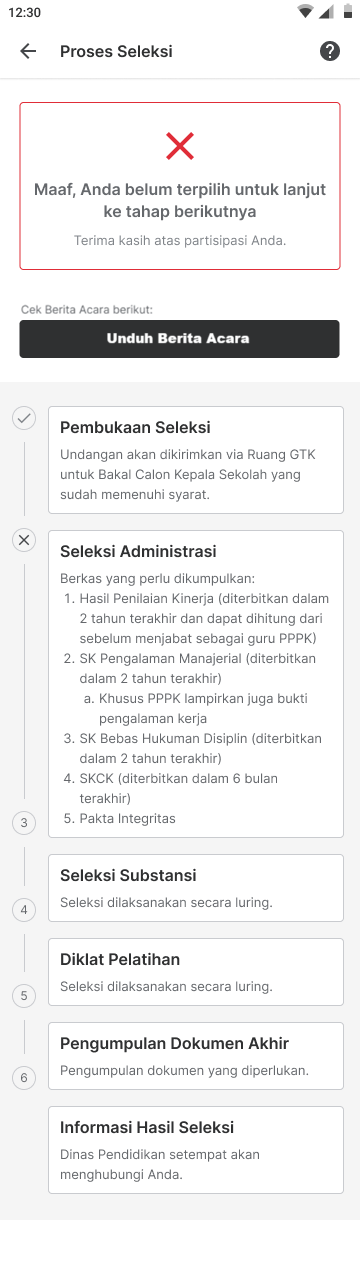This screenshot has height=1280, width=360.
Task: Open the Pengumpulan Dokumen Akhir card
Action: pos(196,1056)
